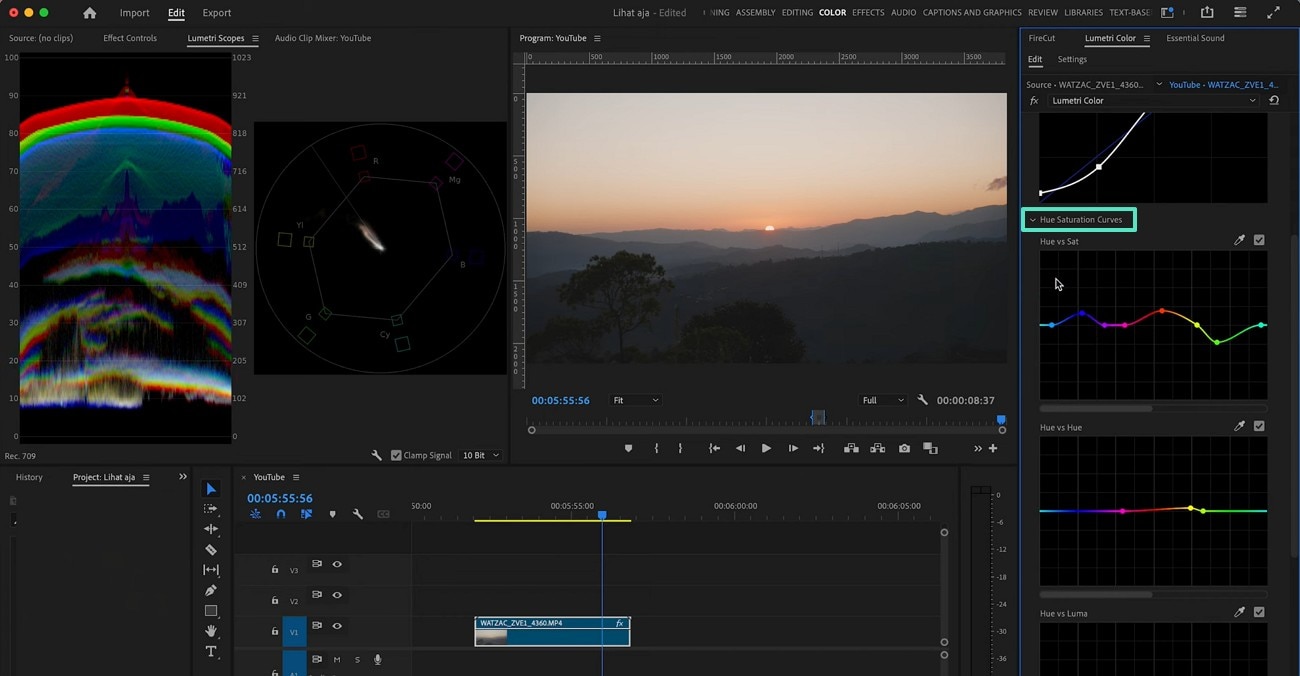Click the Export Frame camera icon

[904, 449]
